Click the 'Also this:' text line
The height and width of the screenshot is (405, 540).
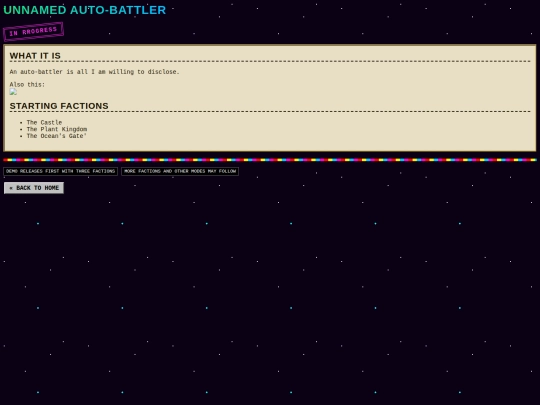(27, 84)
